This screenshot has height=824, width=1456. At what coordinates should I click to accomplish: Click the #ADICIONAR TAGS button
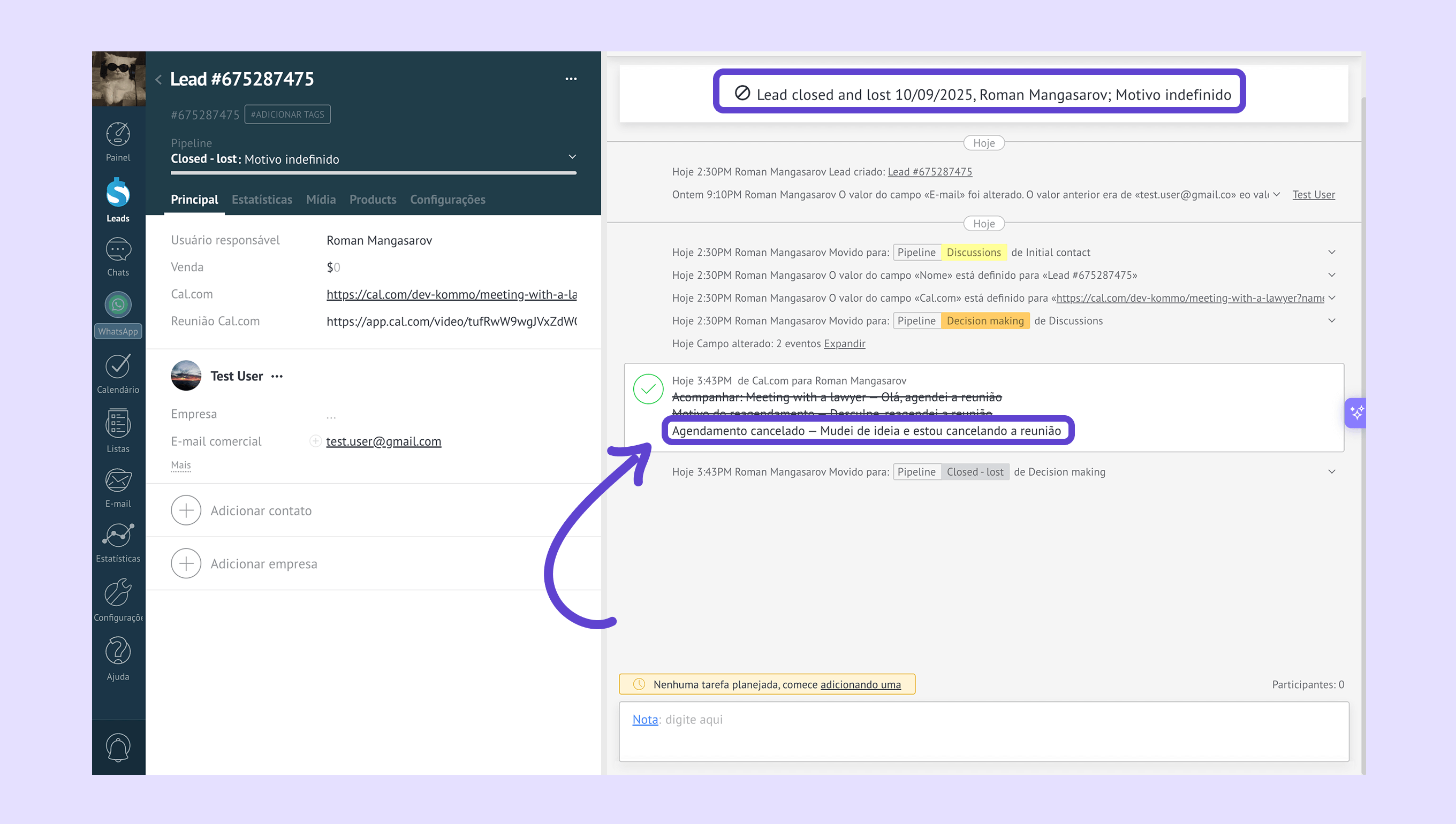287,115
